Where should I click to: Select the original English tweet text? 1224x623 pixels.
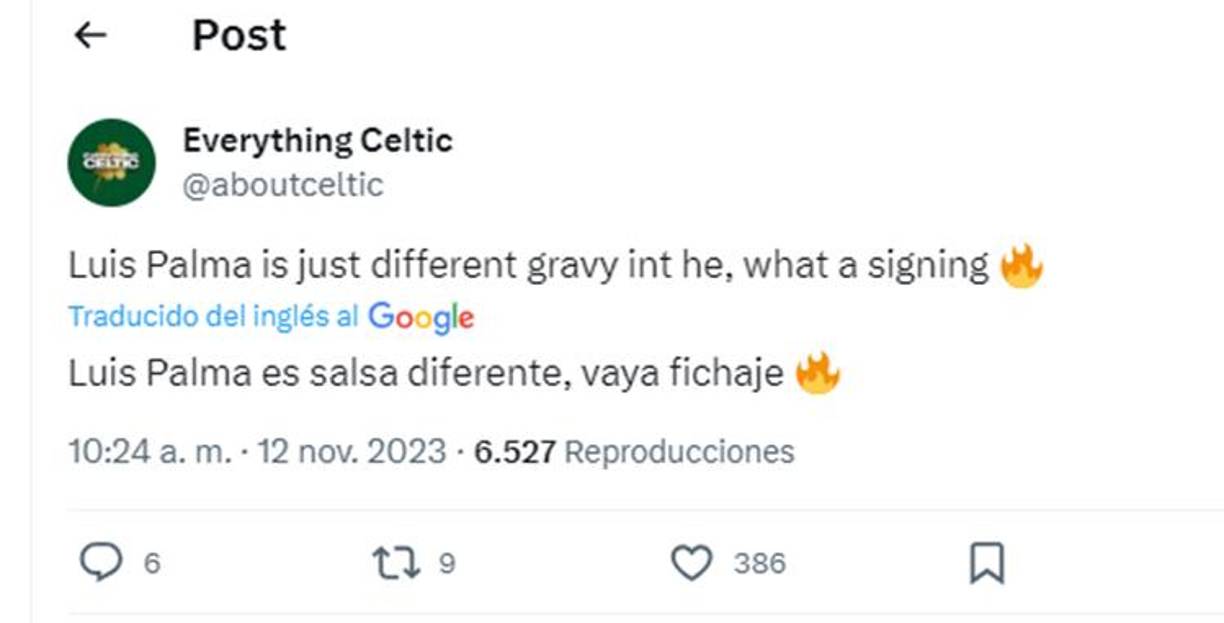528,267
